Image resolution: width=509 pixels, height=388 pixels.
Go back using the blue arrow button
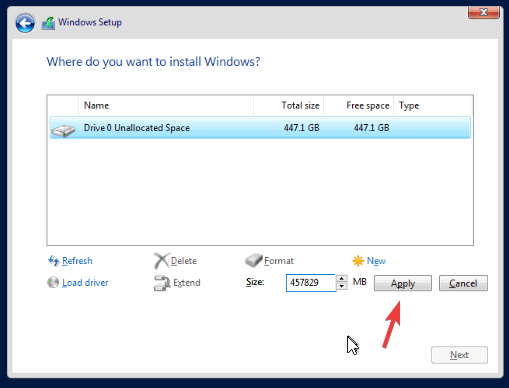(x=25, y=23)
